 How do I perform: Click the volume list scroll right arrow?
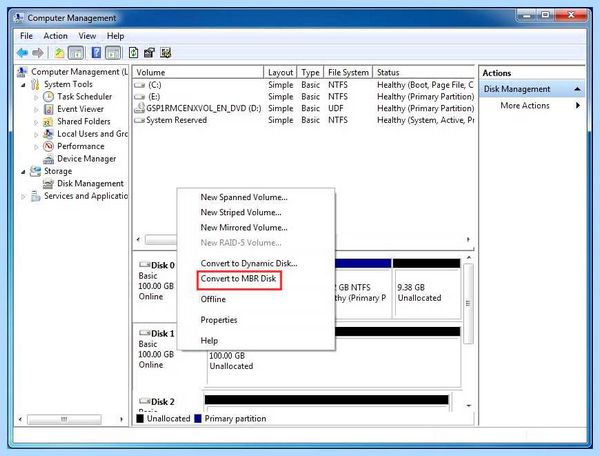click(x=468, y=240)
